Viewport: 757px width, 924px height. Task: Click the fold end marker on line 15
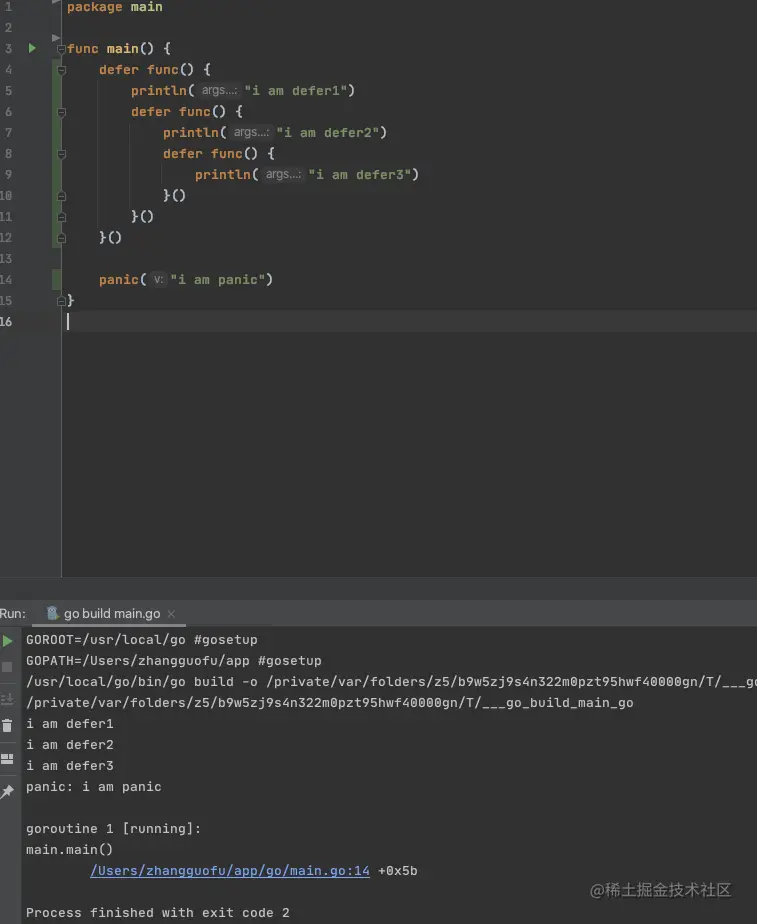(61, 301)
